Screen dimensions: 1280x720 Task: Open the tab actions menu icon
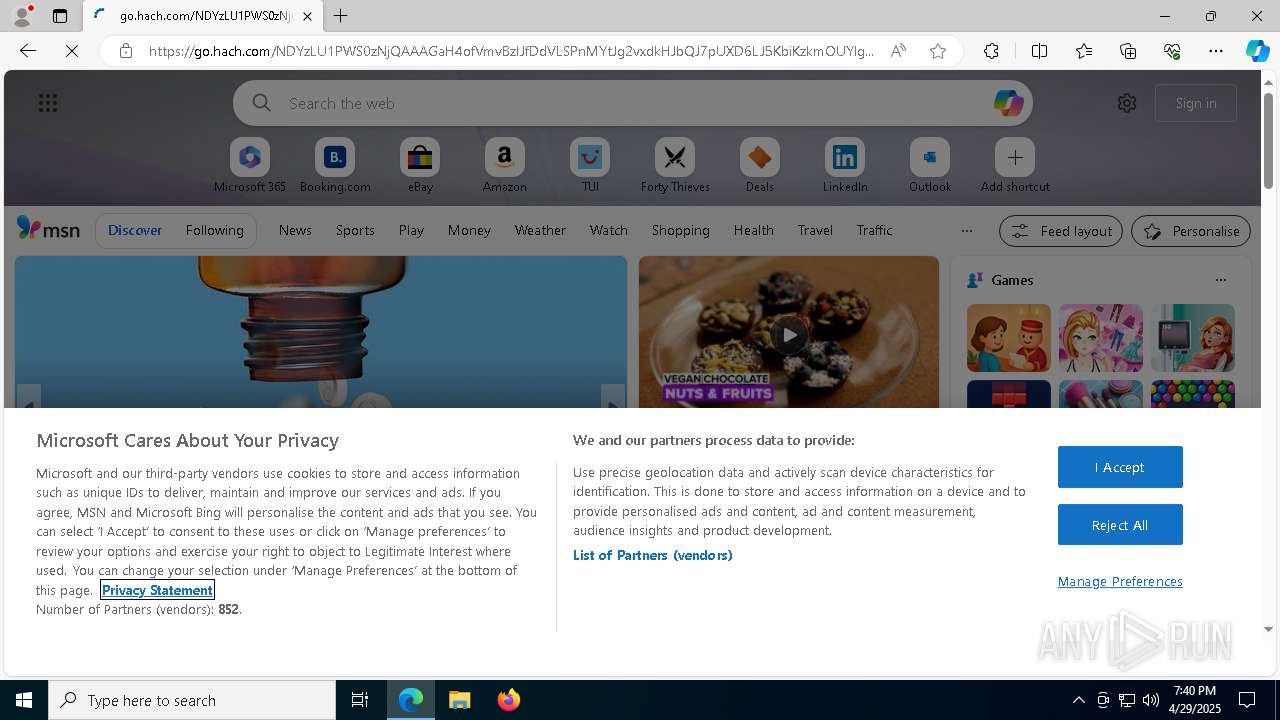click(60, 16)
